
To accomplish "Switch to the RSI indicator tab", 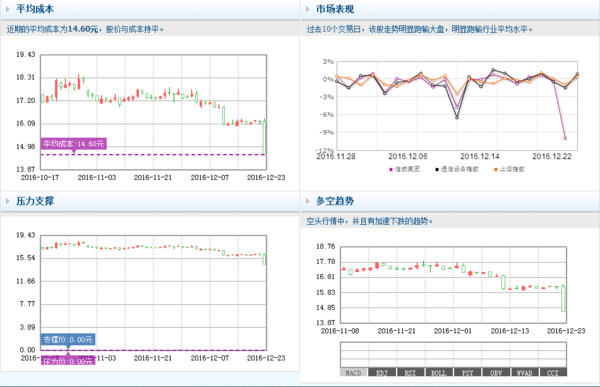I will pos(410,372).
